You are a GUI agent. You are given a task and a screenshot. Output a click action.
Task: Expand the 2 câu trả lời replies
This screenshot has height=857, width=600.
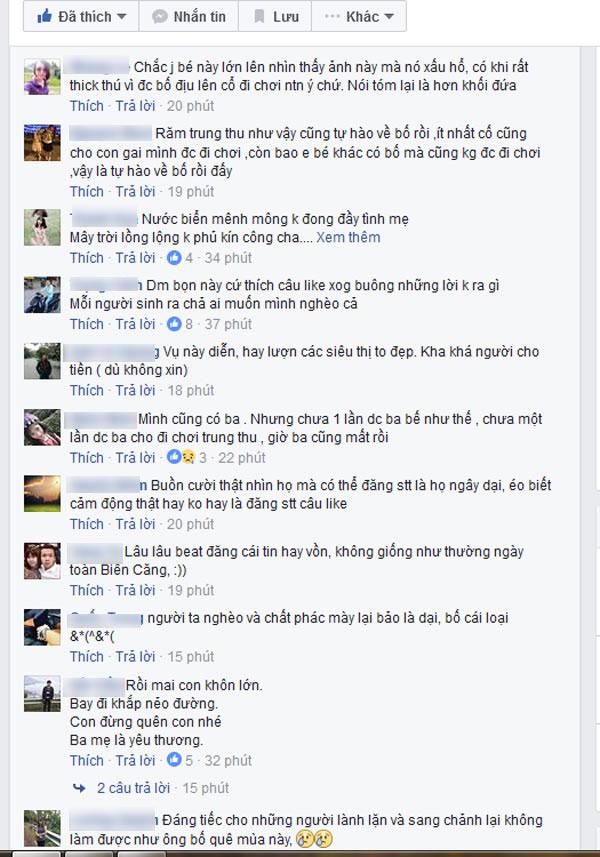(133, 788)
